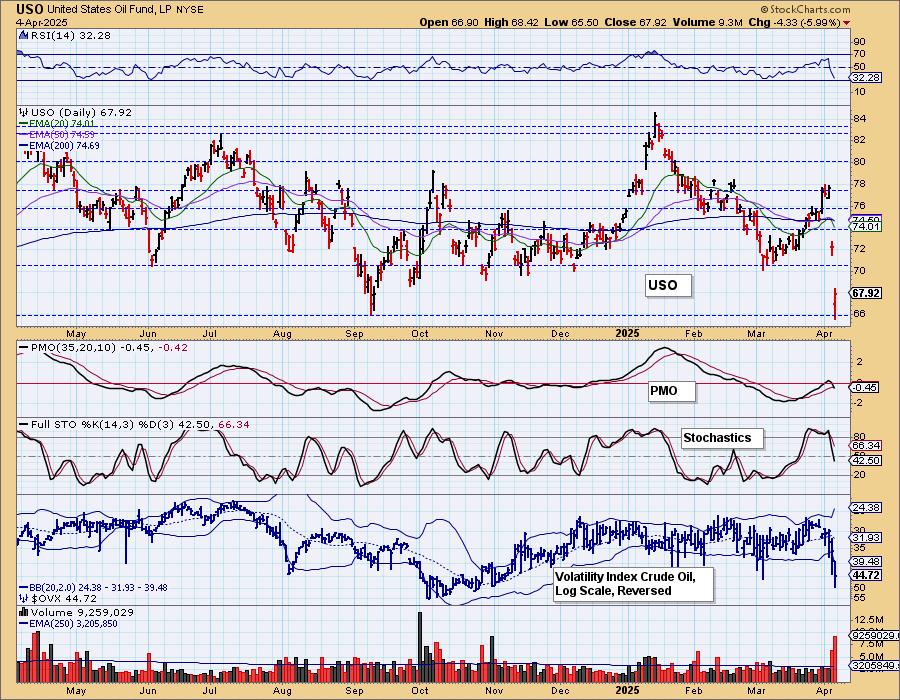
Task: Click the purple EMA(50) legend line swatch
Action: coord(23,134)
